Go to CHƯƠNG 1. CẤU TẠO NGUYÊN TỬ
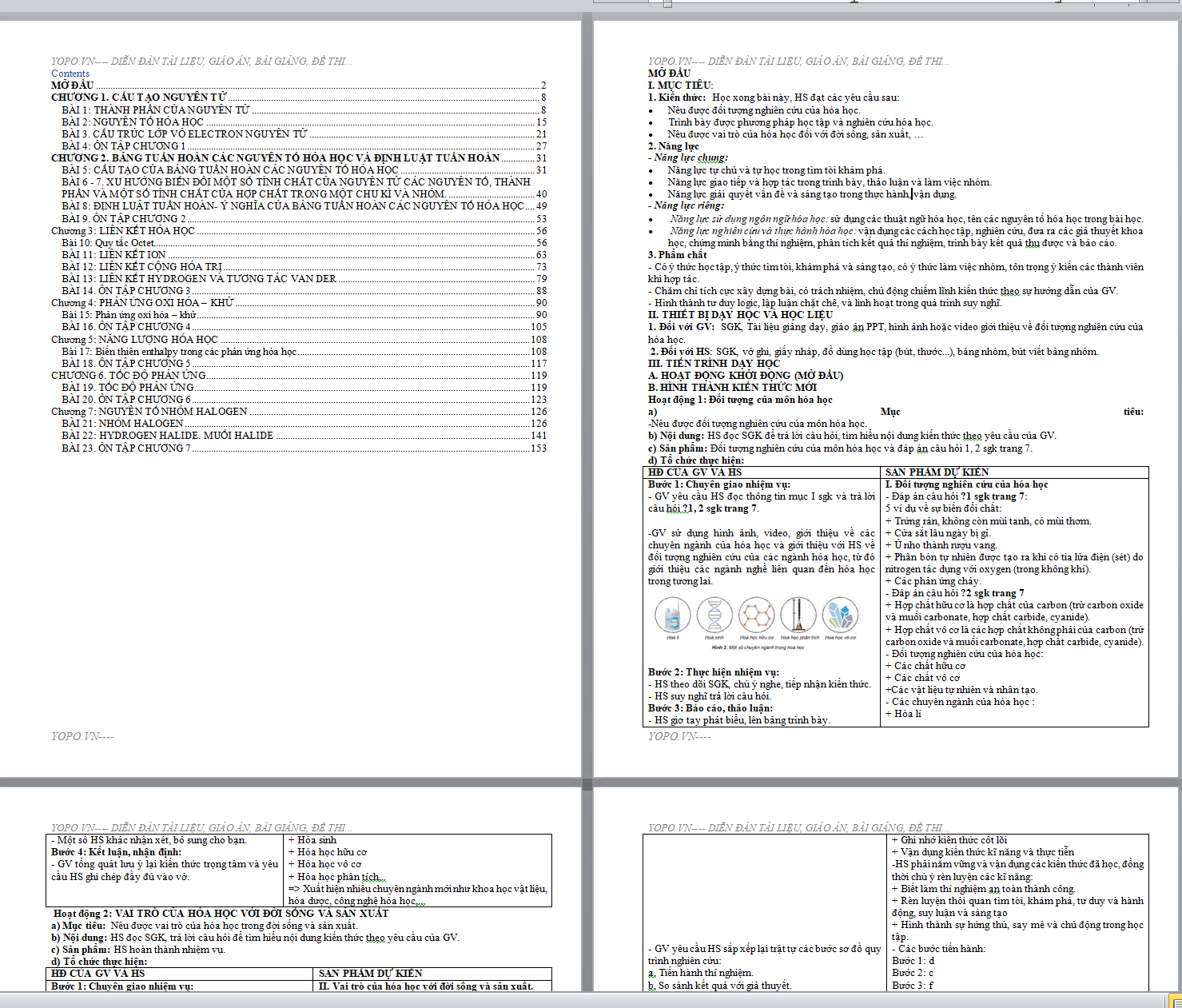Viewport: 1182px width, 1008px height. (x=139, y=98)
